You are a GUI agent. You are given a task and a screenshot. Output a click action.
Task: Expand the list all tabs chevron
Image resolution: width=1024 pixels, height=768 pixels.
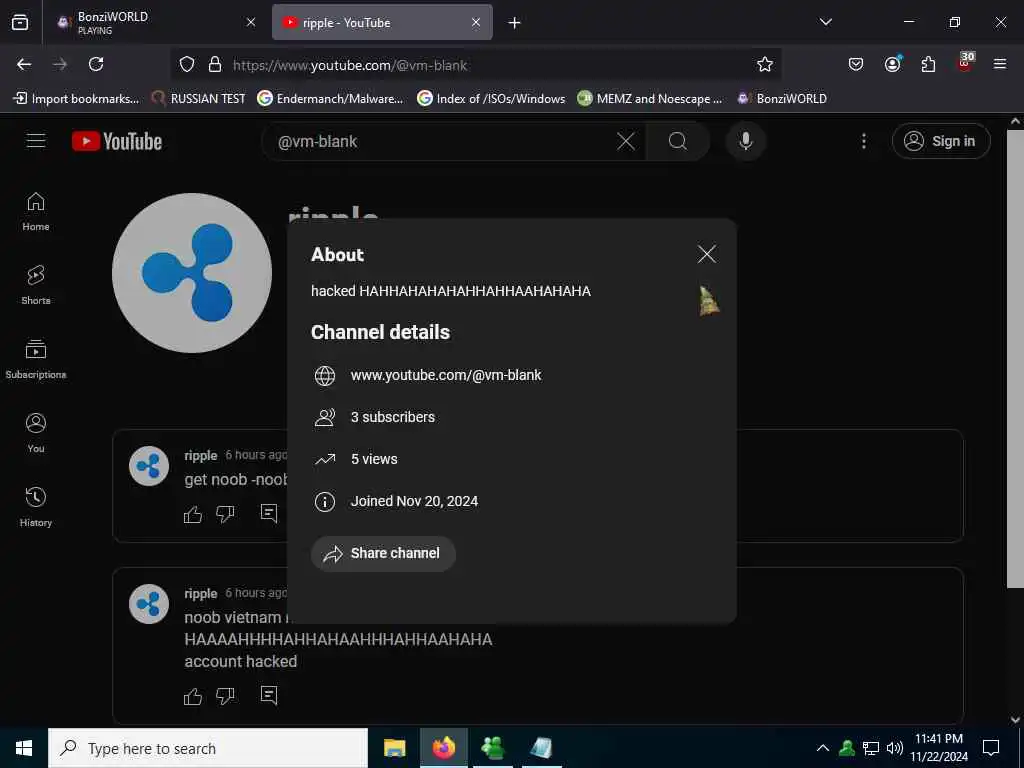[x=825, y=22]
